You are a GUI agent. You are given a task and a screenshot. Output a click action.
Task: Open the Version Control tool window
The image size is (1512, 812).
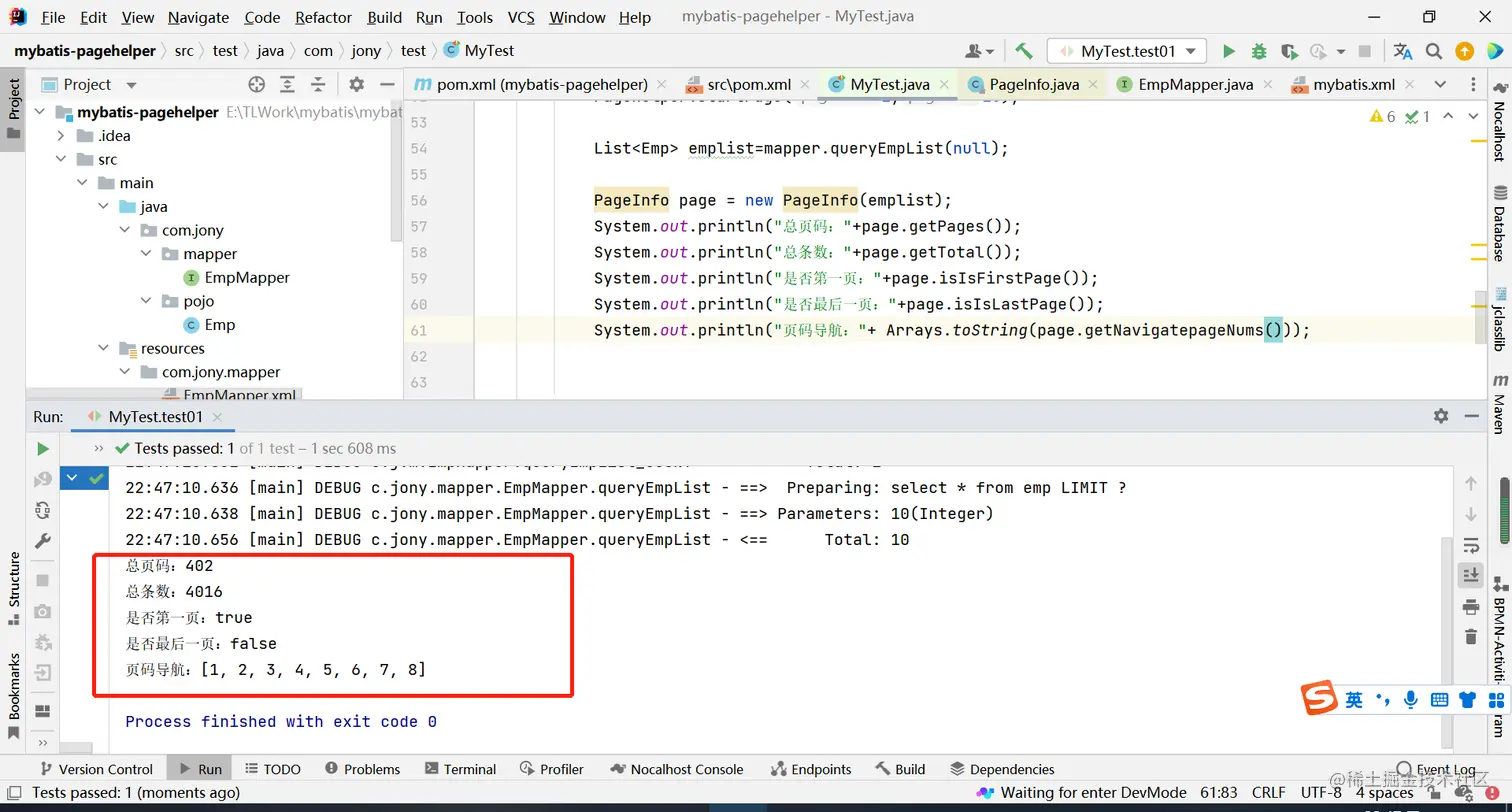pos(96,769)
